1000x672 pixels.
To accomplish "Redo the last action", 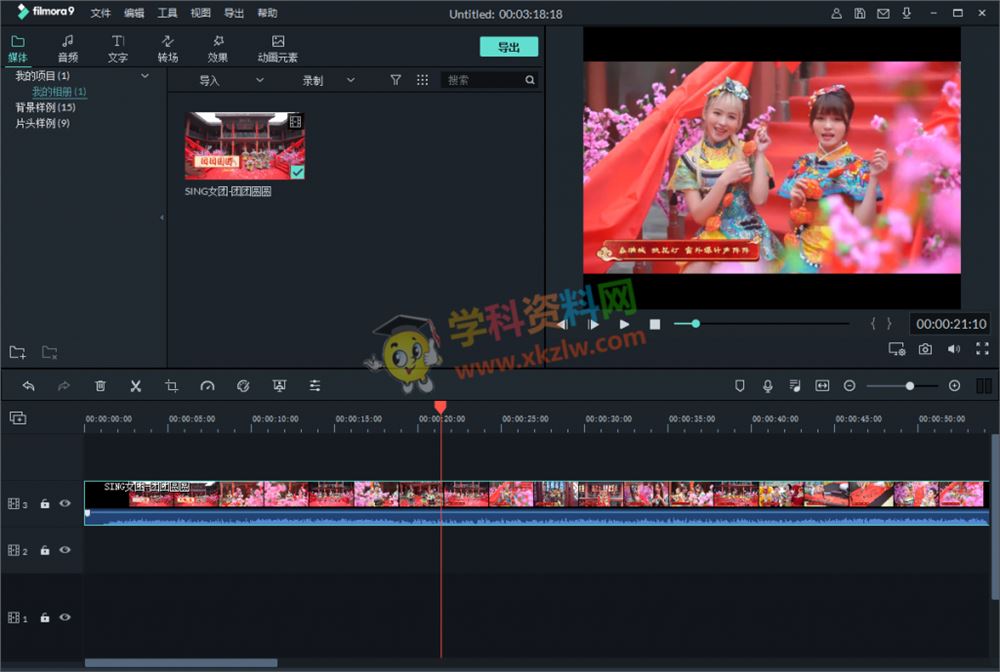I will [64, 386].
